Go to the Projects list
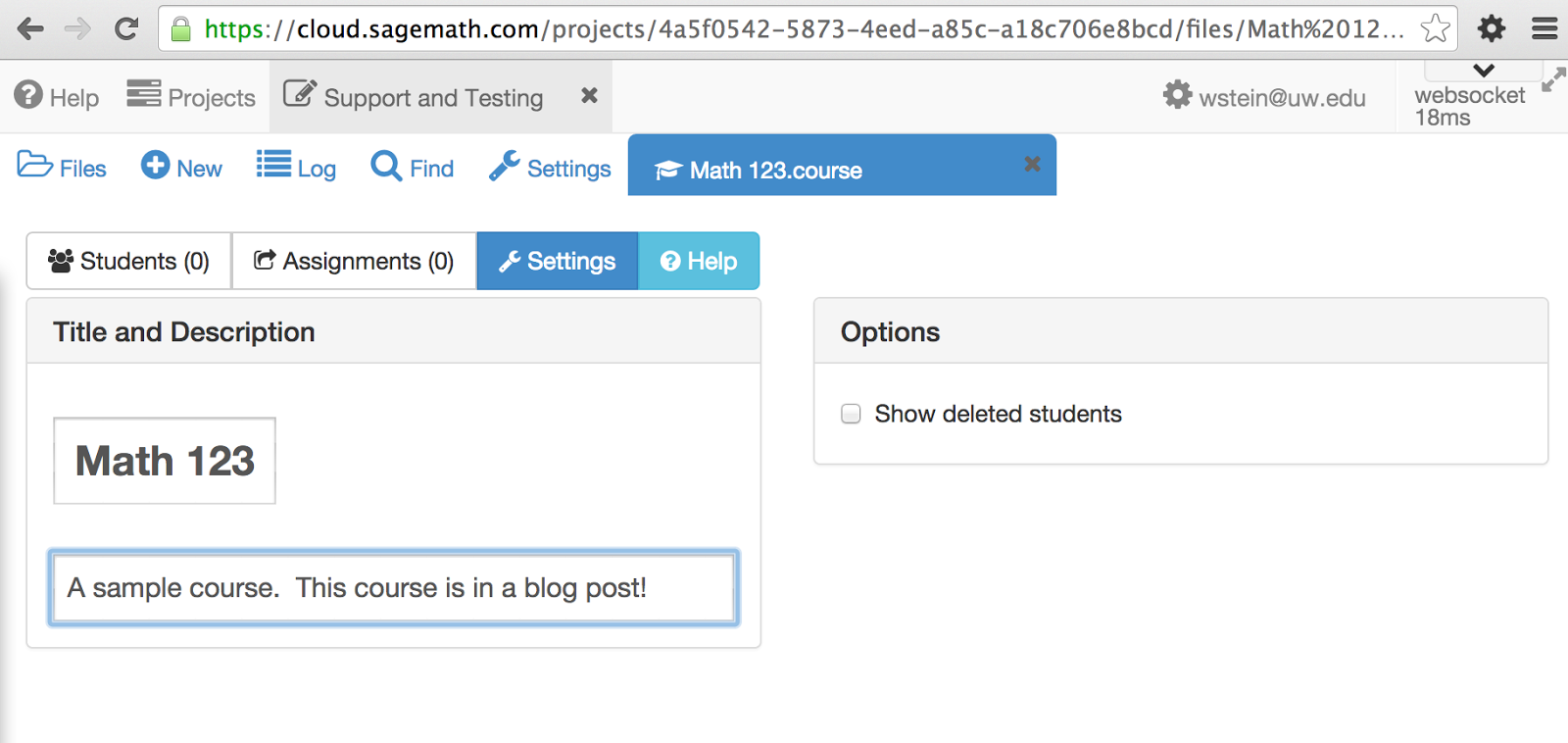The width and height of the screenshot is (1568, 743). (x=191, y=96)
